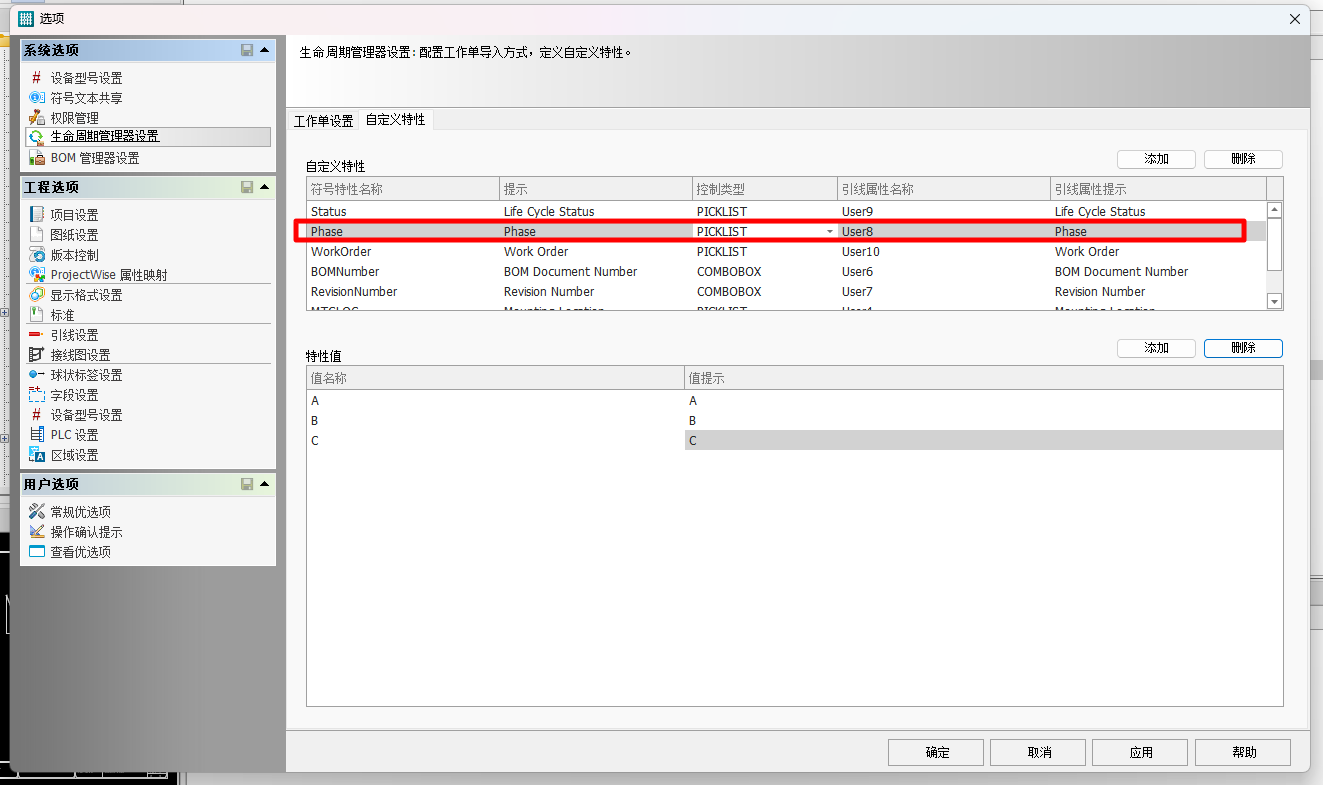Click the 符号文本共享 icon in the sidebar
This screenshot has width=1323, height=785.
(37, 98)
